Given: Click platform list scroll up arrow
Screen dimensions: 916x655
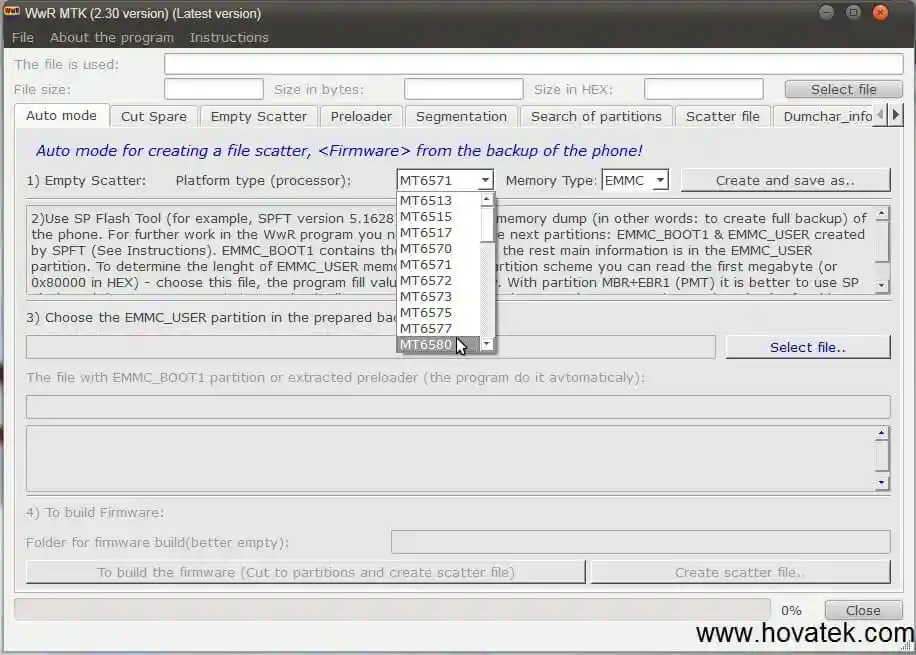Looking at the screenshot, I should 487,200.
